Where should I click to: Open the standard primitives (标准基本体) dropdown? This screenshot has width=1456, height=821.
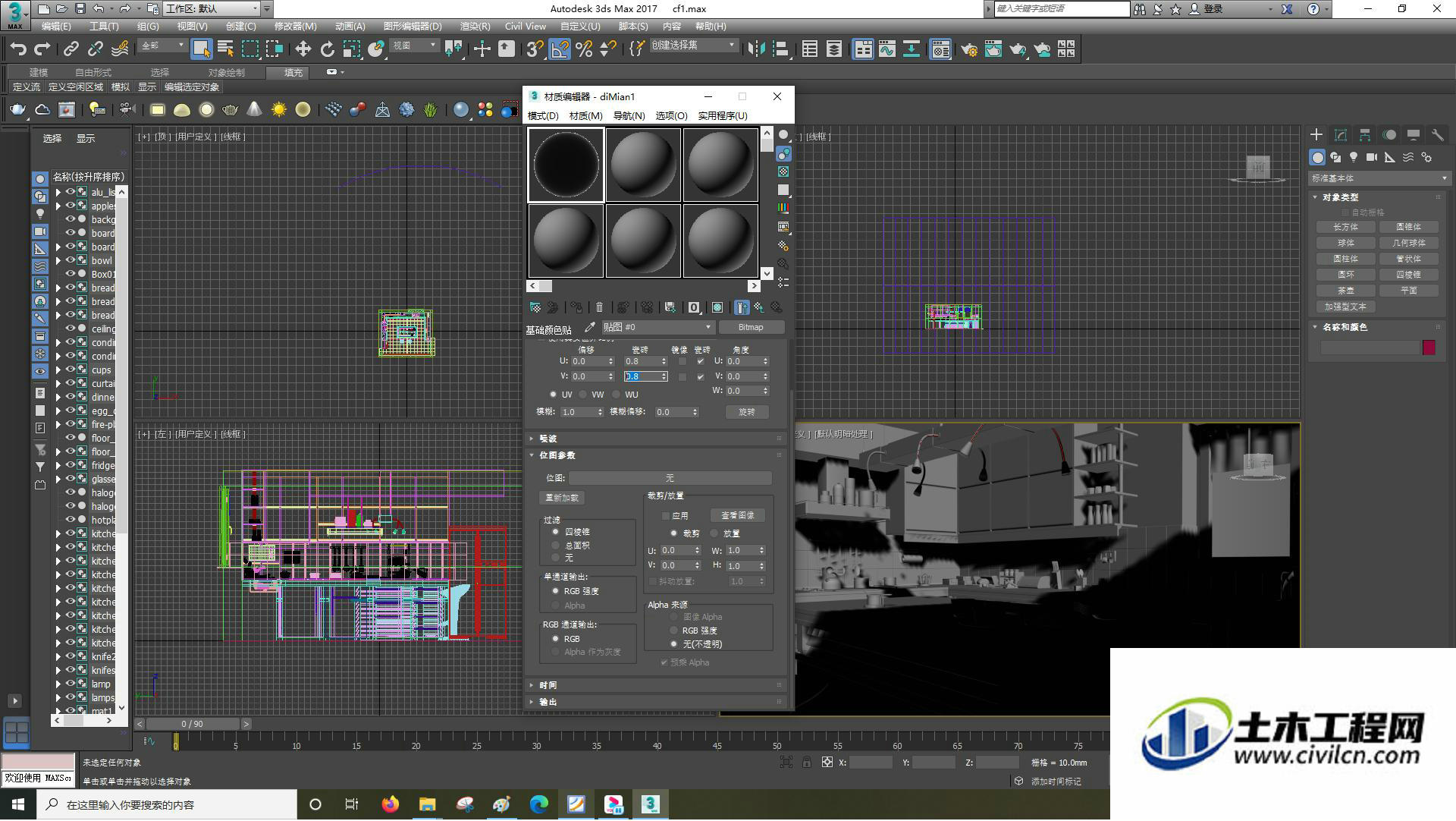coord(1379,178)
